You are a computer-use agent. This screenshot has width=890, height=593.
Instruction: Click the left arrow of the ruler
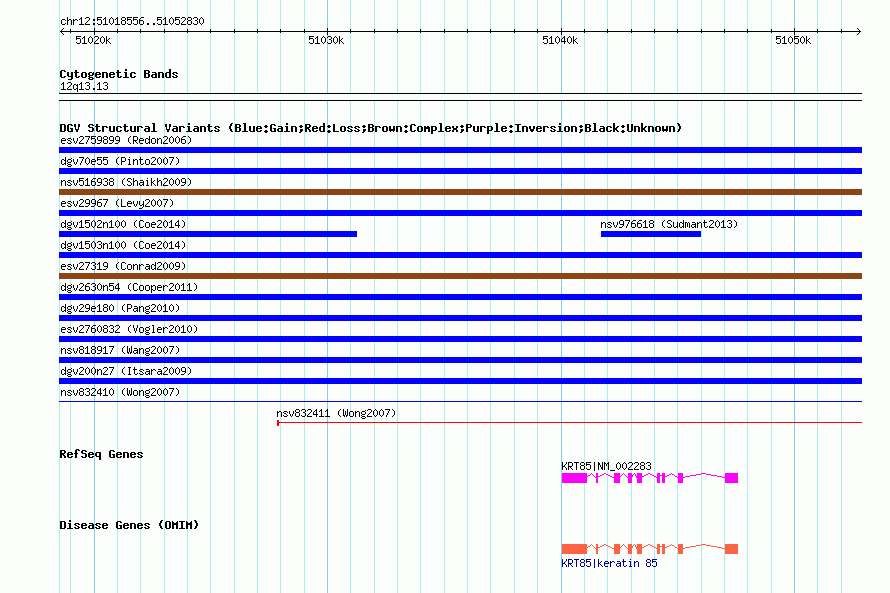click(62, 31)
